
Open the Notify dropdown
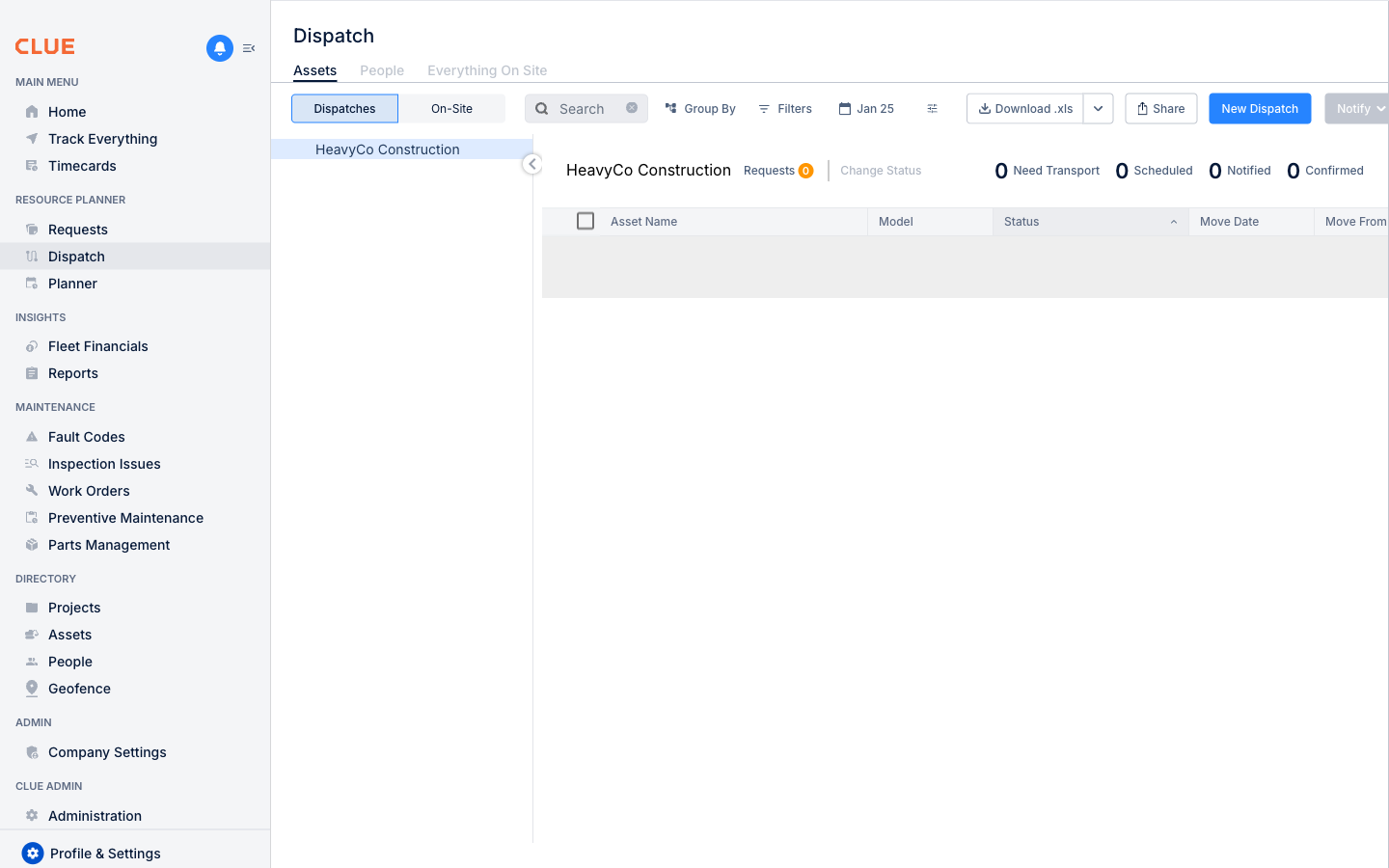pyautogui.click(x=1357, y=109)
